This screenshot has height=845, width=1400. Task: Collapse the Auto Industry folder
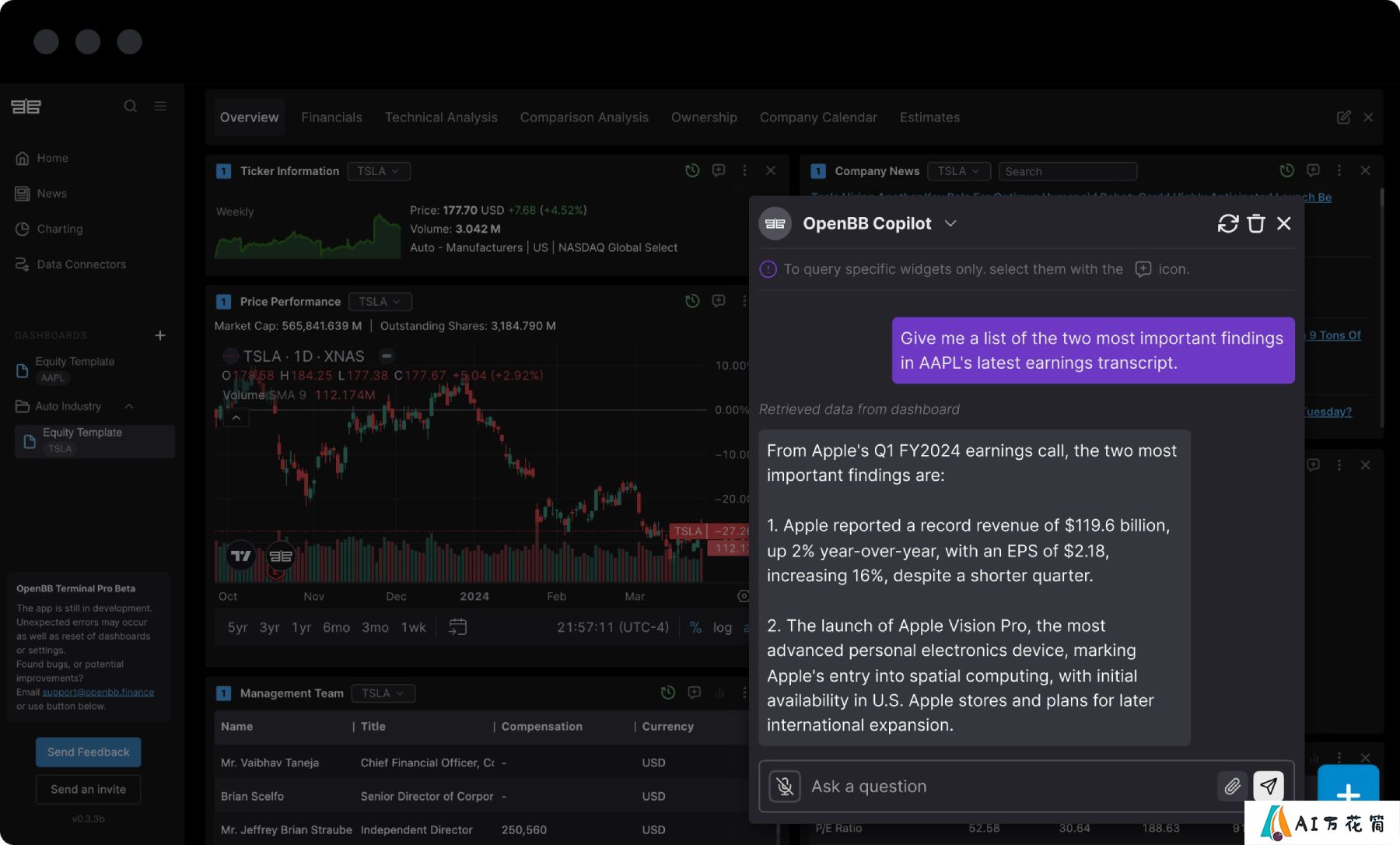pos(129,406)
